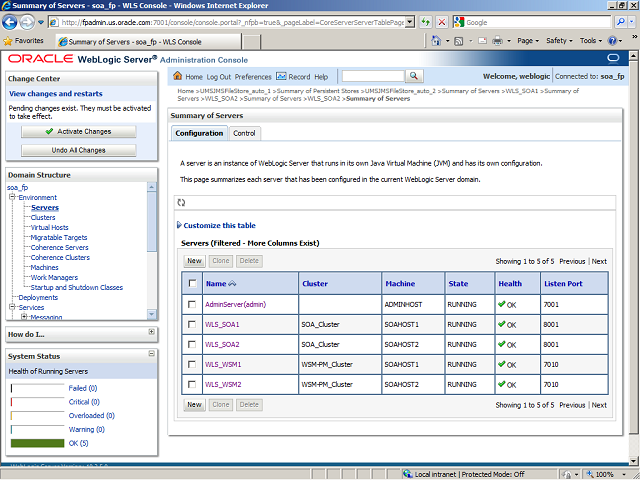Expand the Customize this table section
640x480 pixels.
(219, 225)
